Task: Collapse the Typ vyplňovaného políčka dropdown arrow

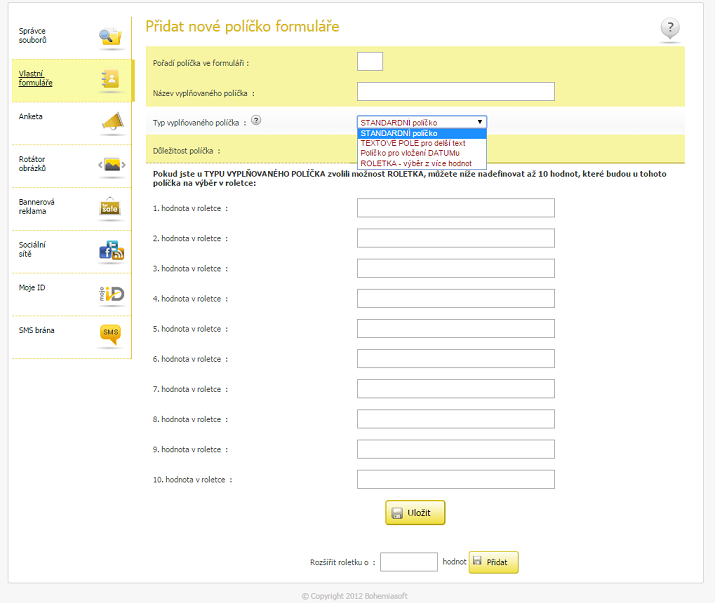Action: pyautogui.click(x=480, y=122)
